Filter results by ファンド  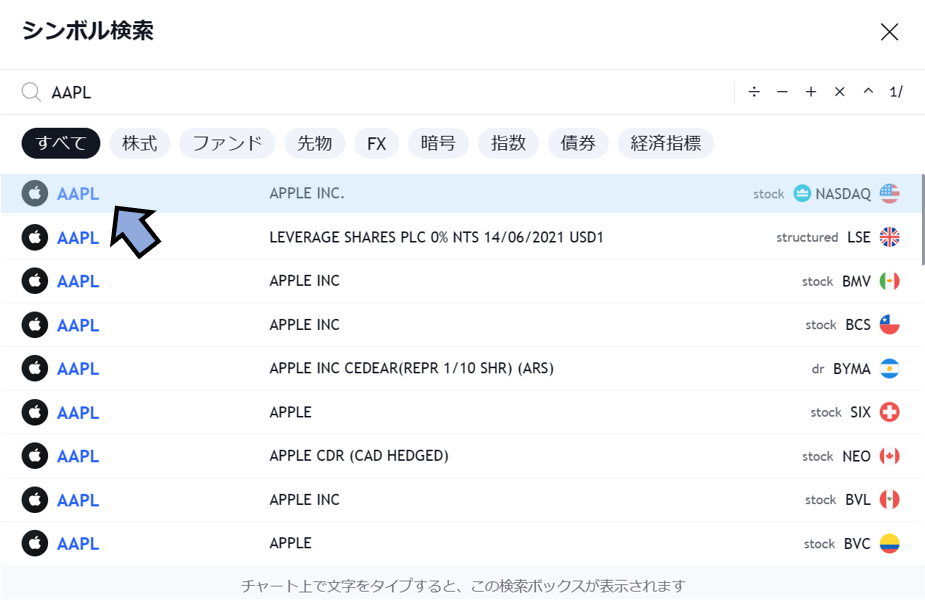tap(227, 143)
